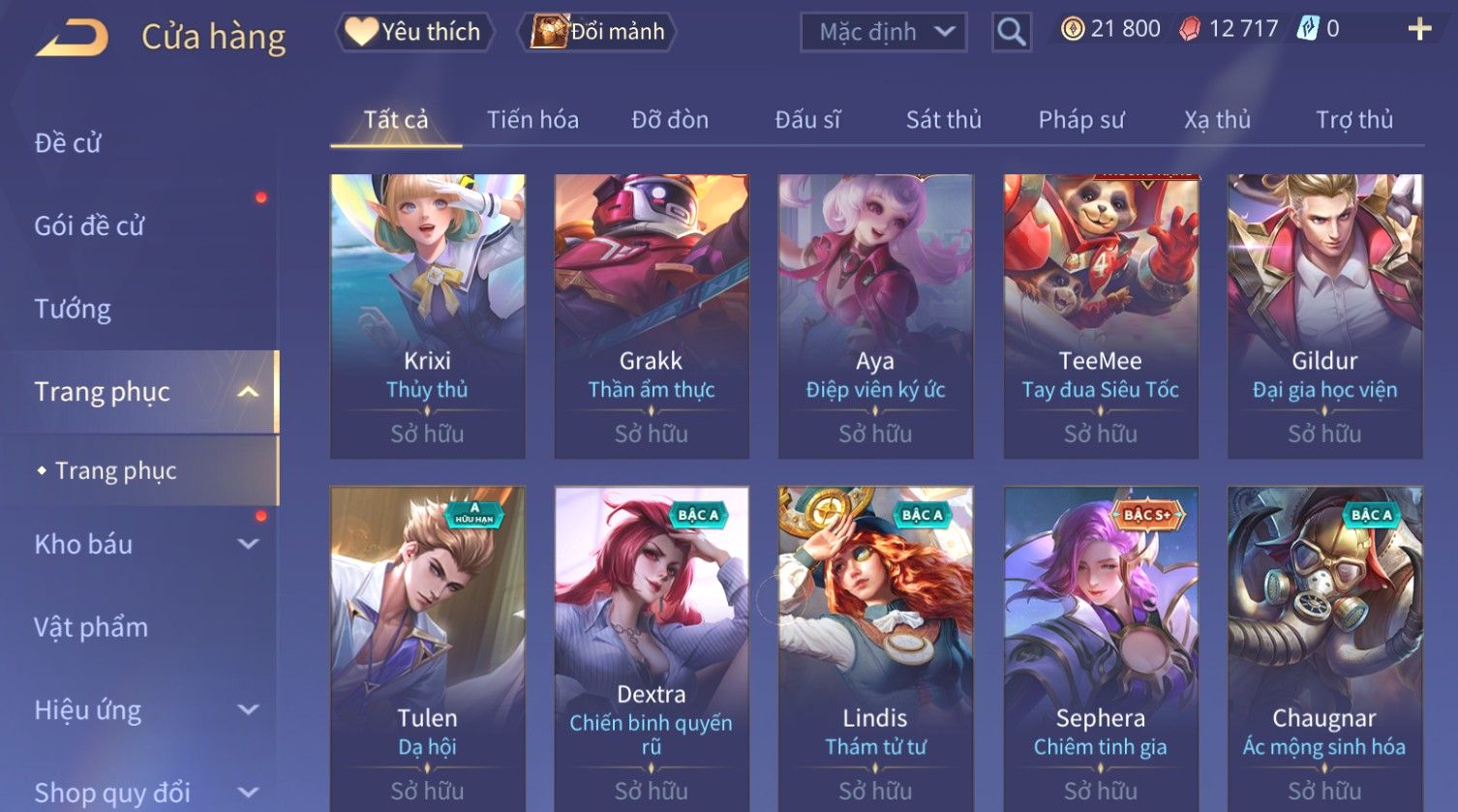Expand the Kho báu sidebar section

coord(249,544)
